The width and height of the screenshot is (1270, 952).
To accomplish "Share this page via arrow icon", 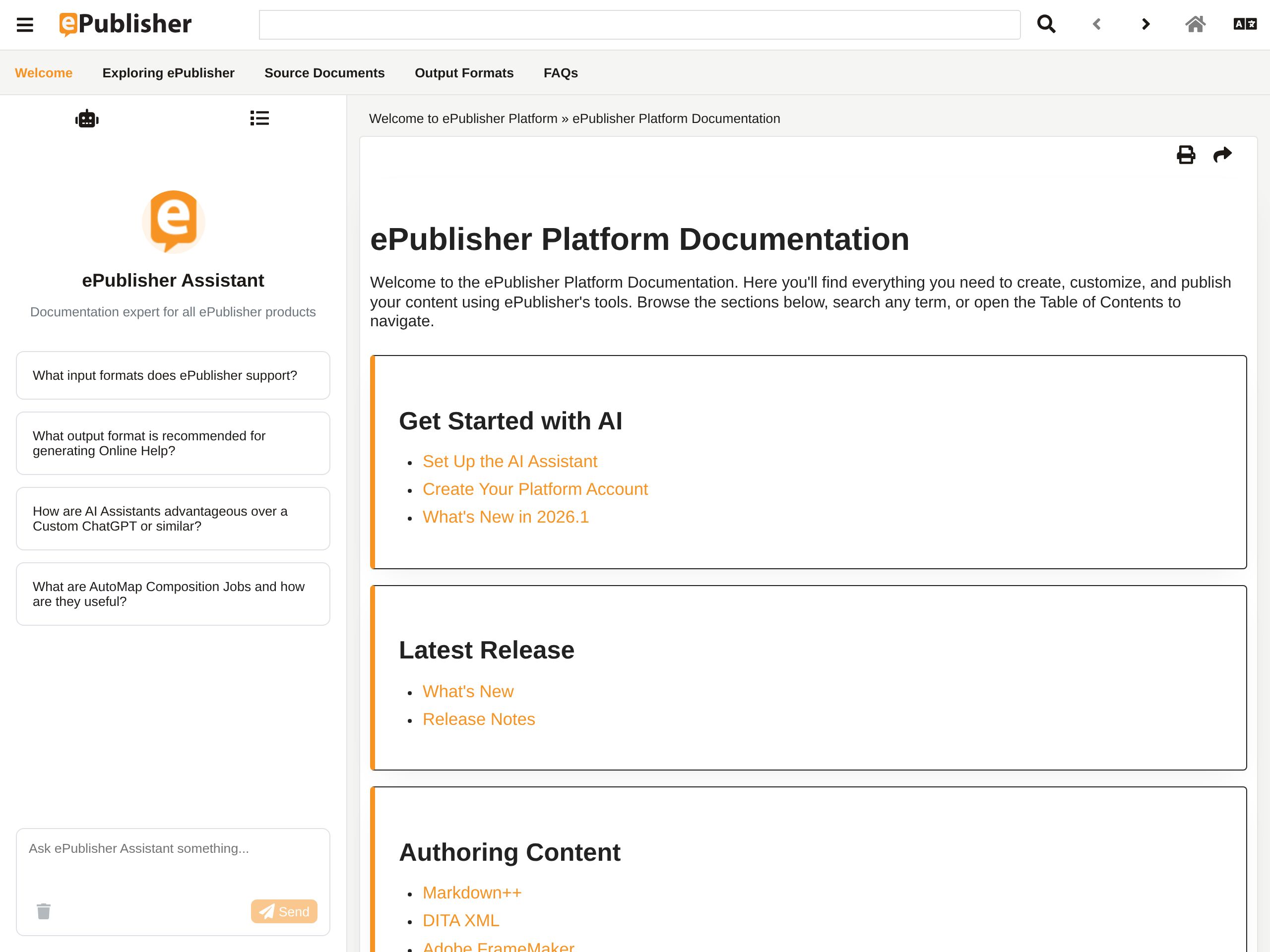I will pyautogui.click(x=1222, y=155).
